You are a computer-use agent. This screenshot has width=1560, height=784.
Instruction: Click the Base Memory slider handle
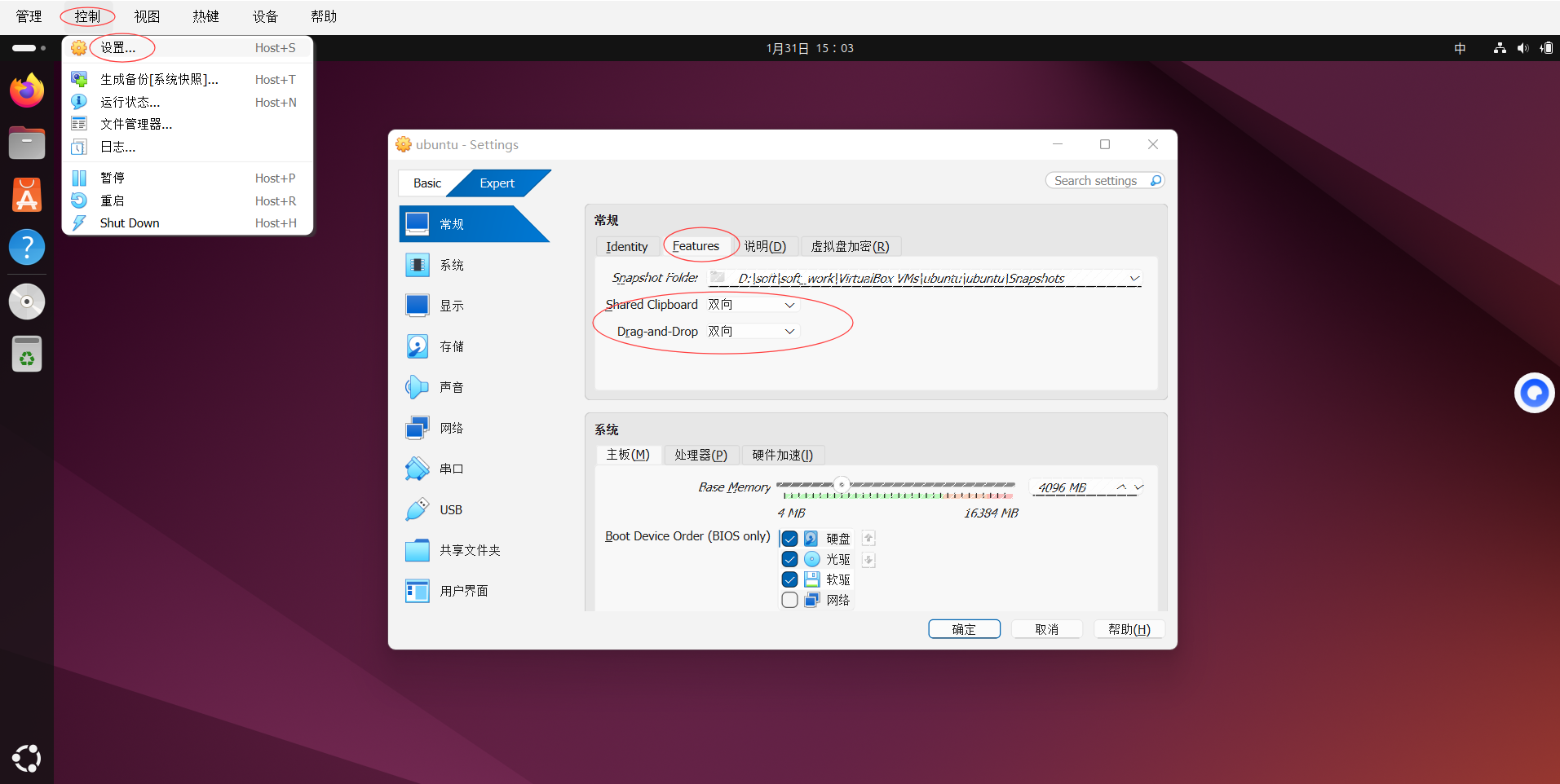click(842, 485)
